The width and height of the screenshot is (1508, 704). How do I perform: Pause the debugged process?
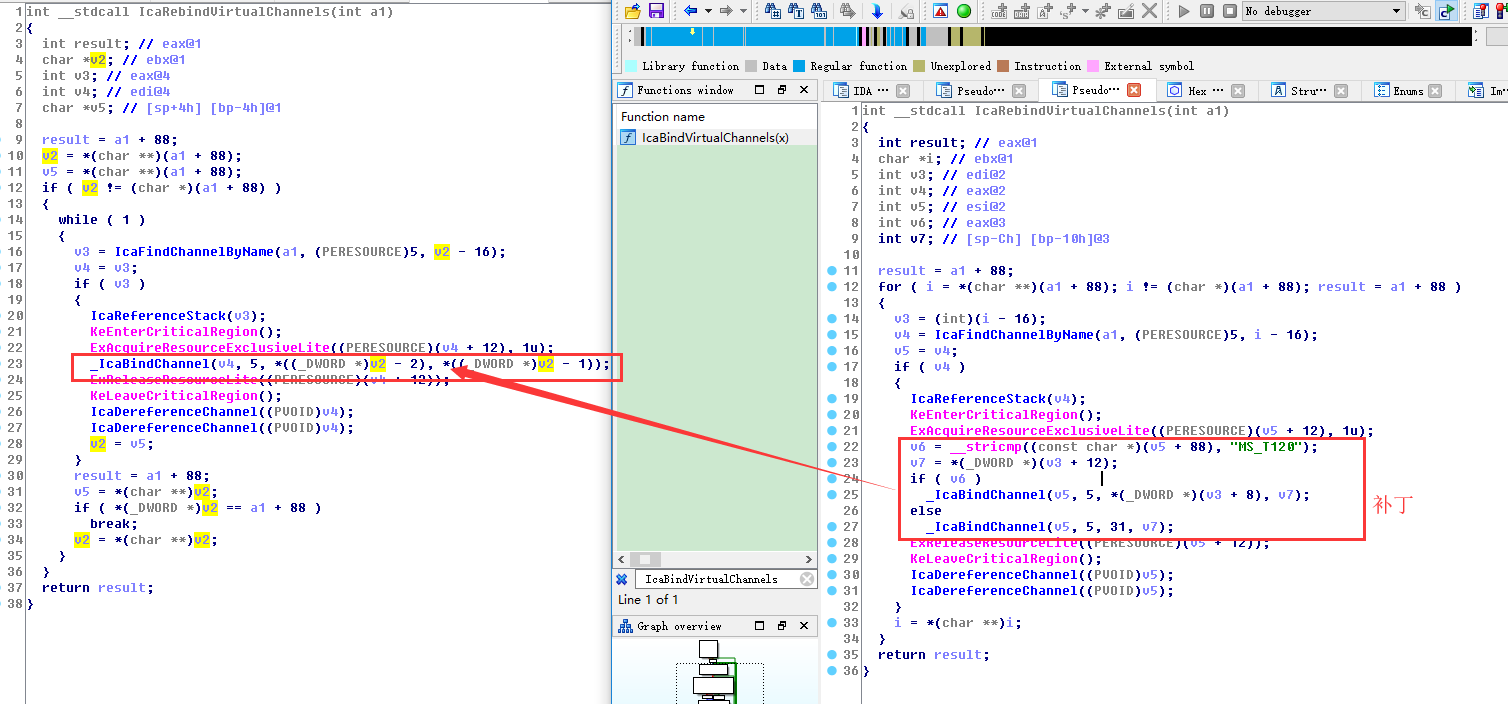(x=1206, y=11)
